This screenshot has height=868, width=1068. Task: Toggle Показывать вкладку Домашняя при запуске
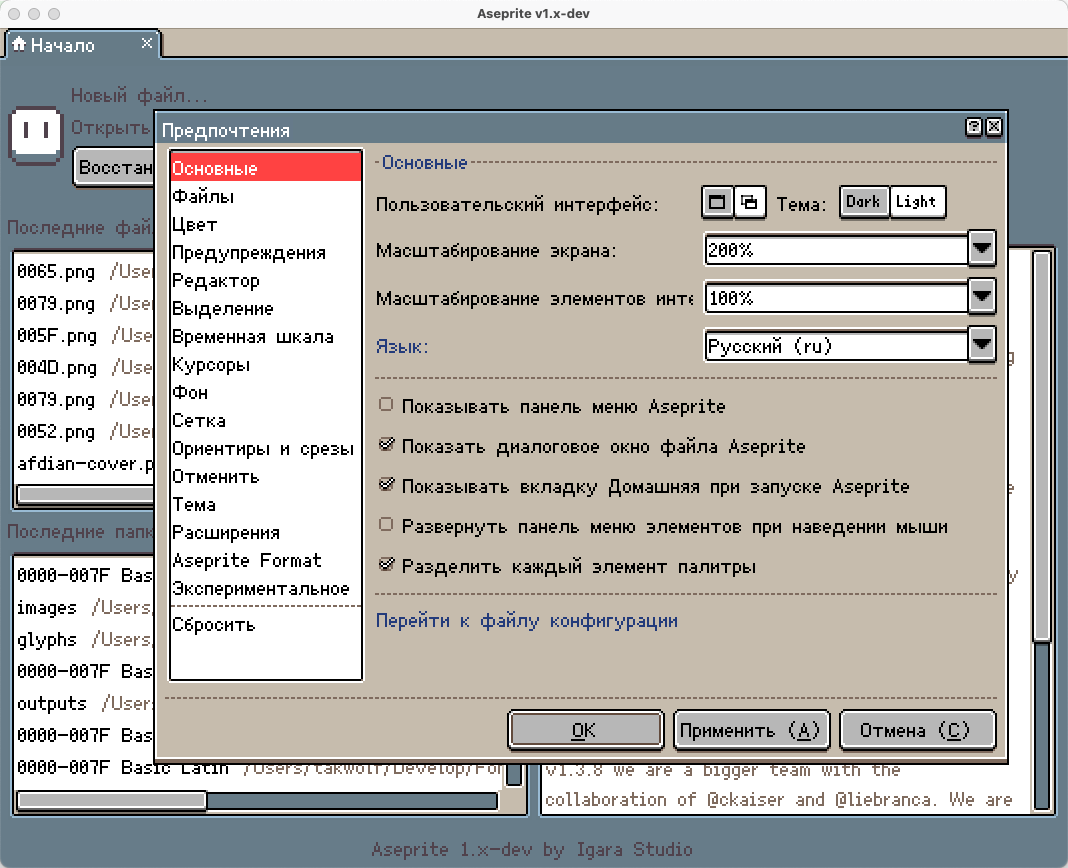point(386,484)
